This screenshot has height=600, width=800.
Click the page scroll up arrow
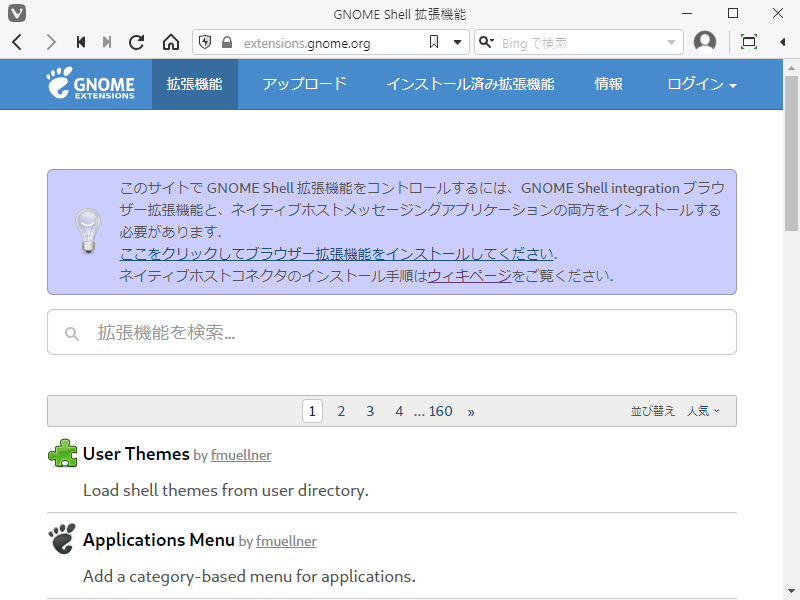click(x=791, y=67)
